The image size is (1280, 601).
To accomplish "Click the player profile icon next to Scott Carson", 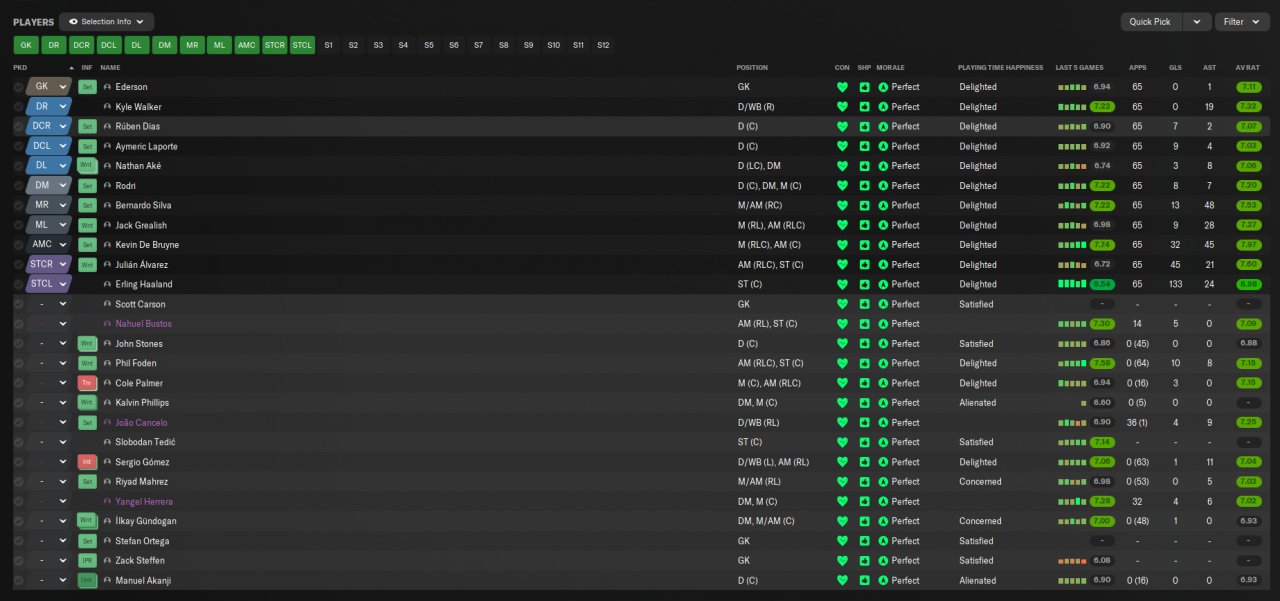I will point(107,304).
